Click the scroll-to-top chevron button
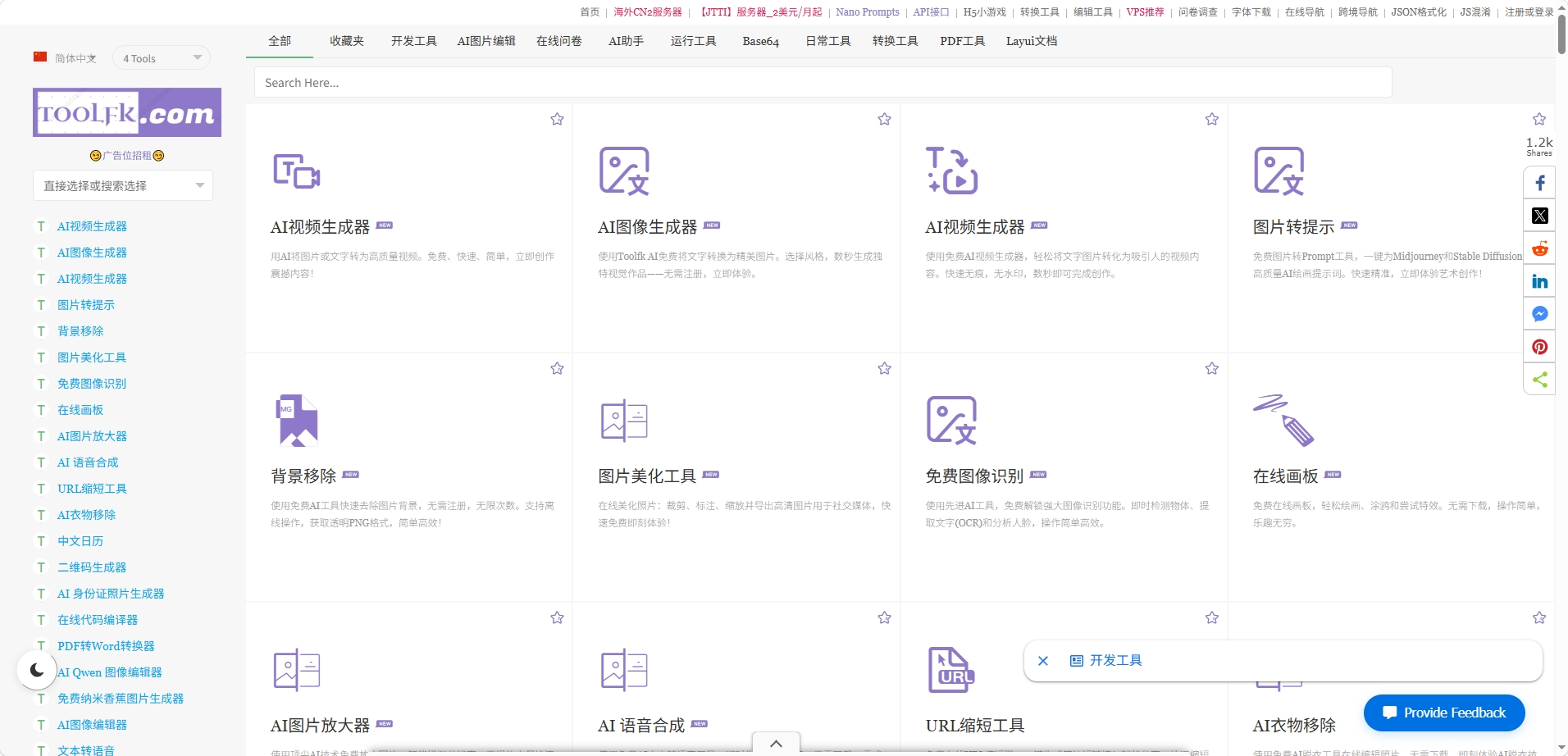 point(776,744)
